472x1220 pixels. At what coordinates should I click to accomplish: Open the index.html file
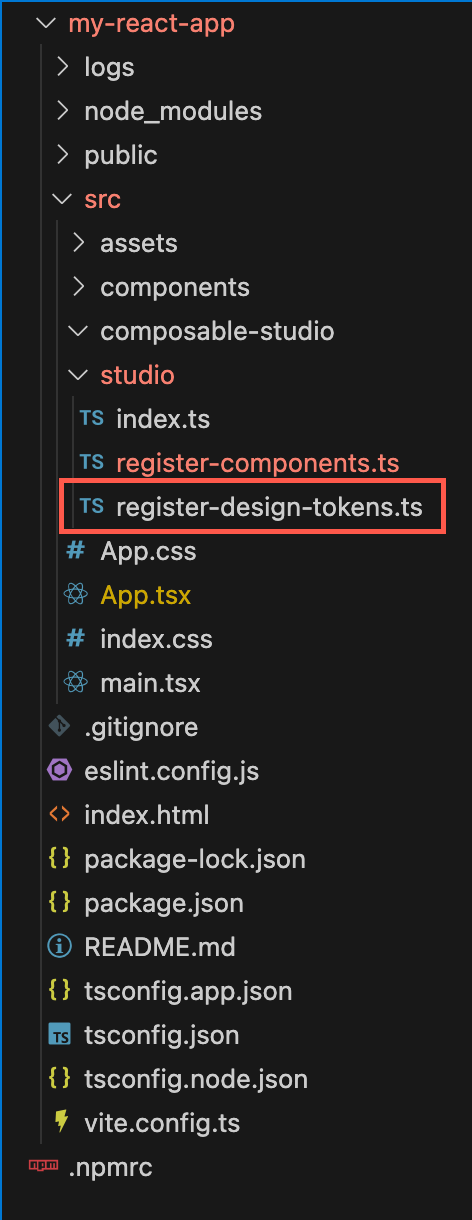pos(147,816)
